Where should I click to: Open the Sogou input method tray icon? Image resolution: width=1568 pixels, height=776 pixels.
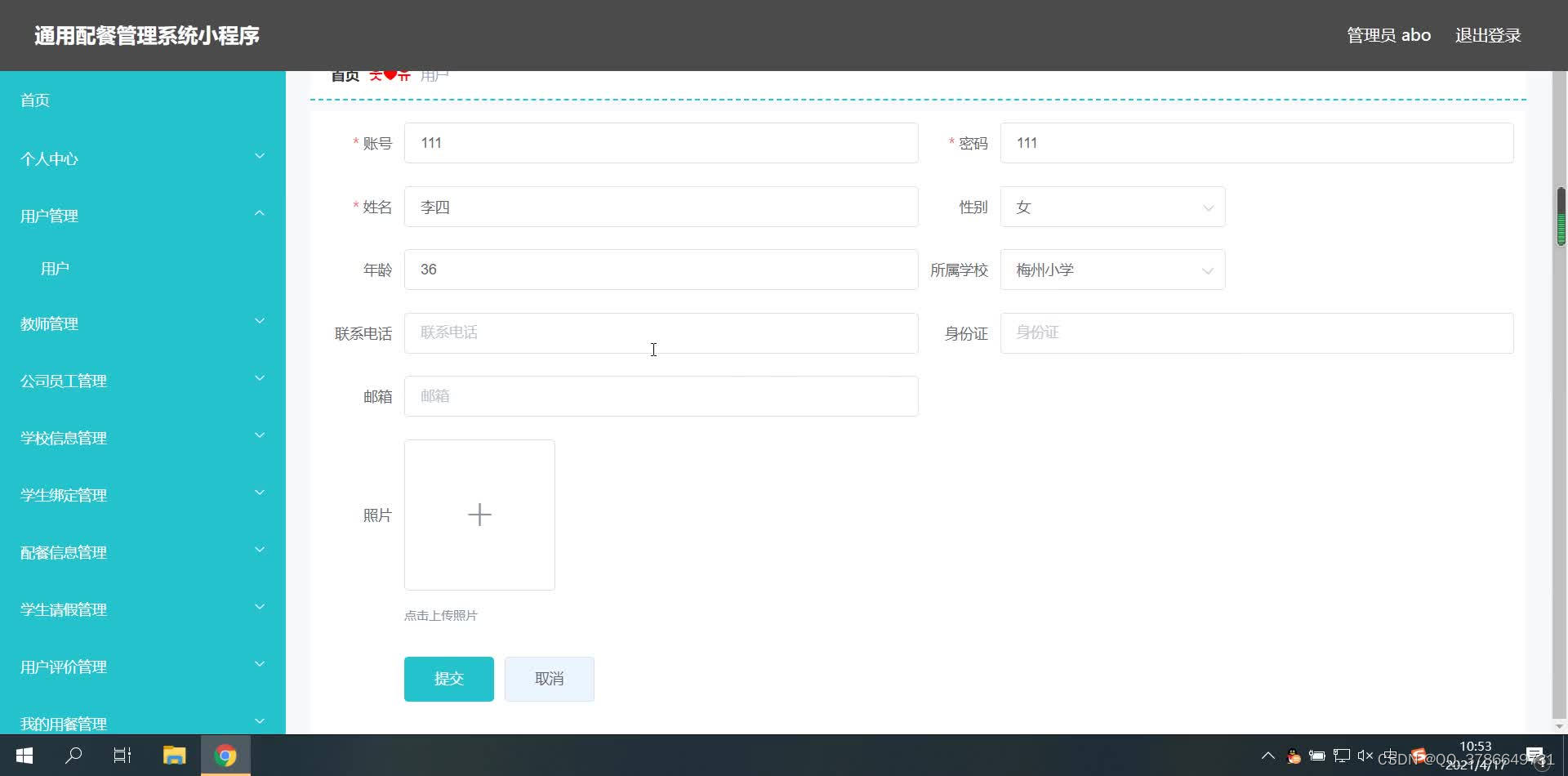(x=1418, y=756)
